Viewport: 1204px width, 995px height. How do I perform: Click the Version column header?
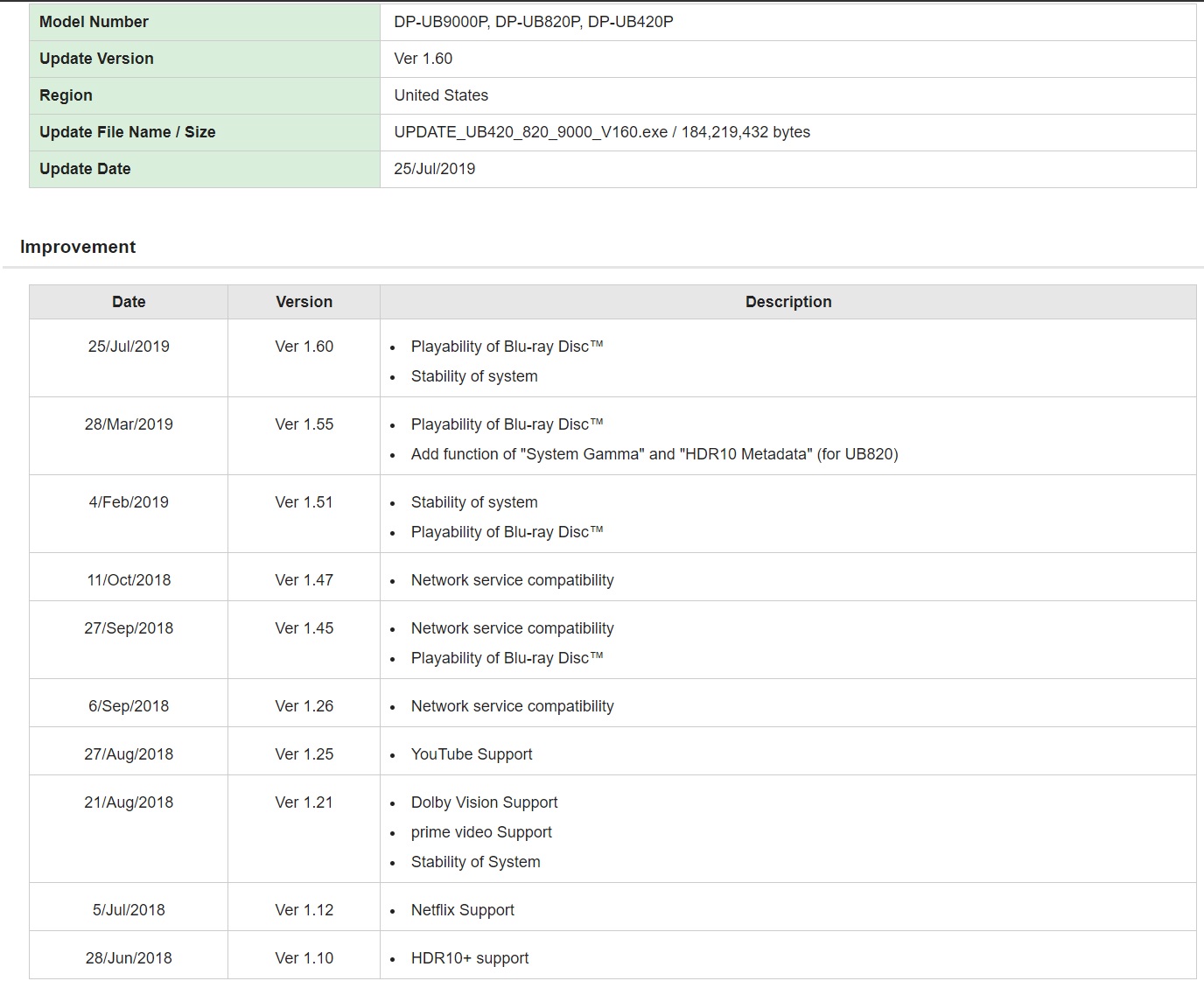coord(304,302)
